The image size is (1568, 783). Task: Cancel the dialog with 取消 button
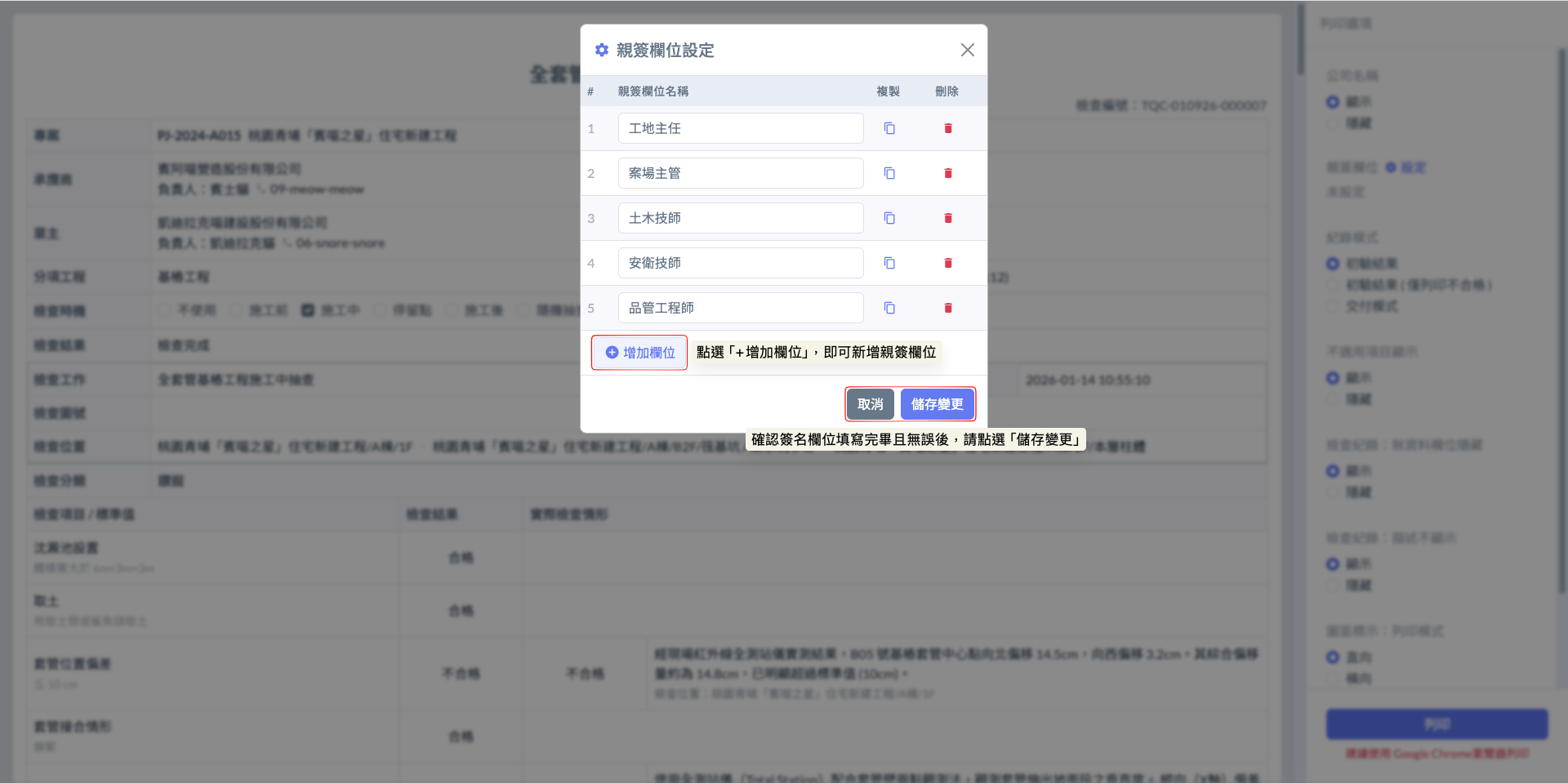click(870, 404)
